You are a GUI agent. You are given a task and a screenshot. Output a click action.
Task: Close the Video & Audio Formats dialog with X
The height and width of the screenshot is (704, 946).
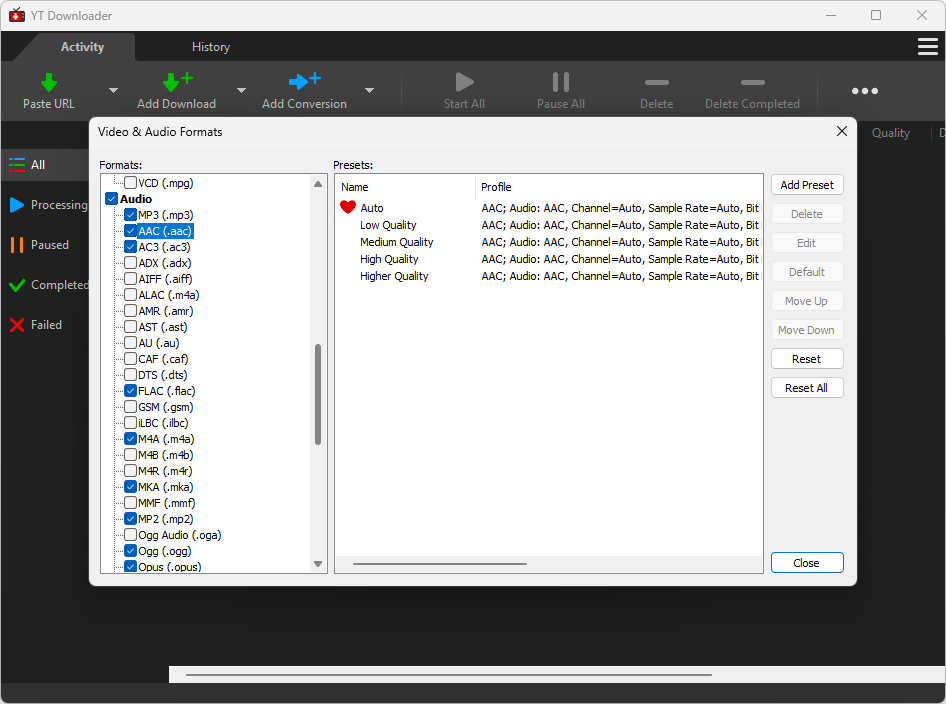[x=842, y=132]
